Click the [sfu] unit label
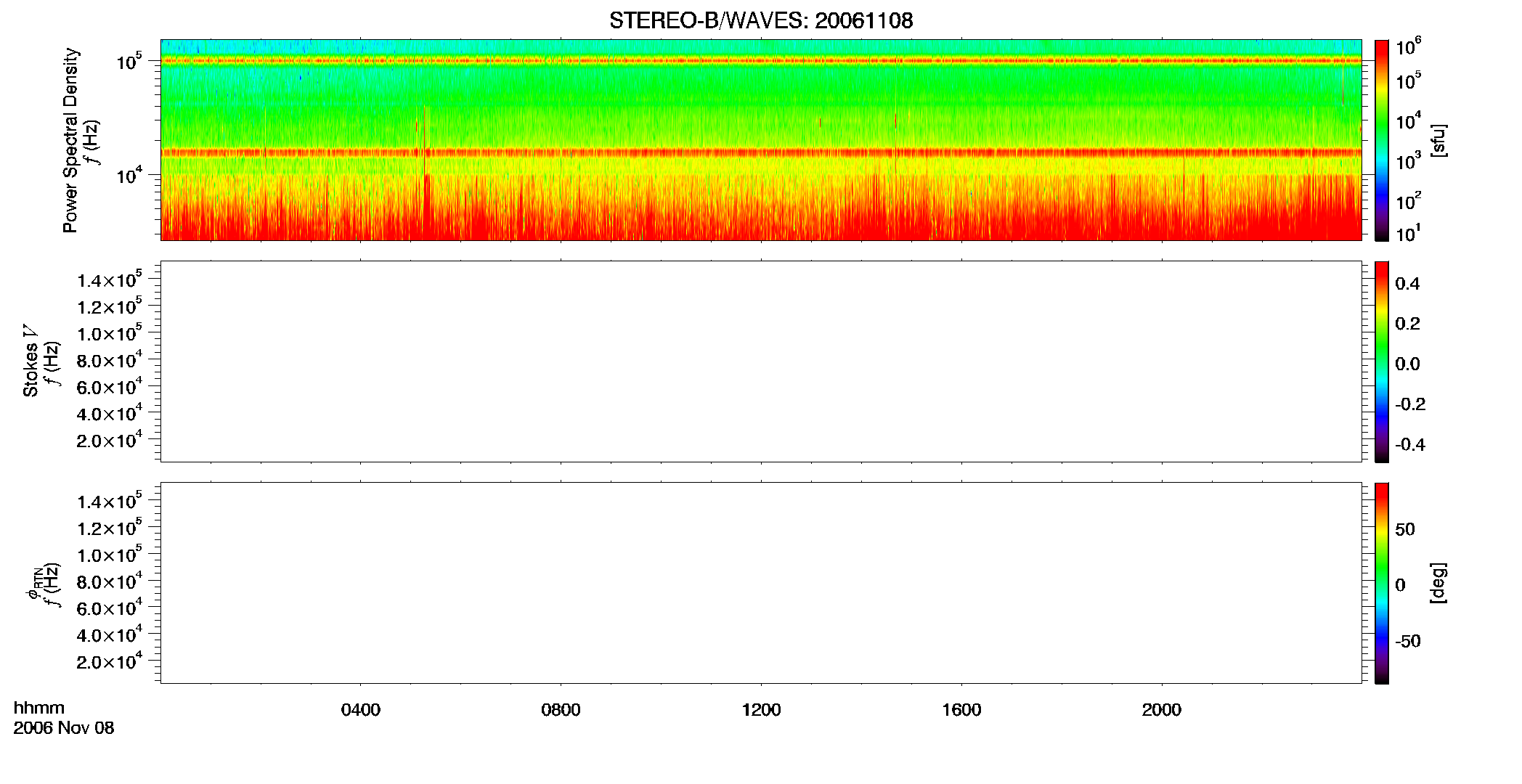Screen dimensions: 1522x784 (1438, 140)
